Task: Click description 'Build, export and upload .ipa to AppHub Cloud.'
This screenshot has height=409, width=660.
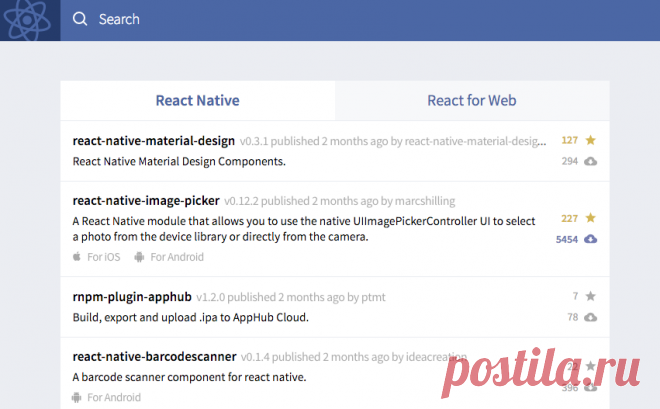Action: click(x=191, y=317)
